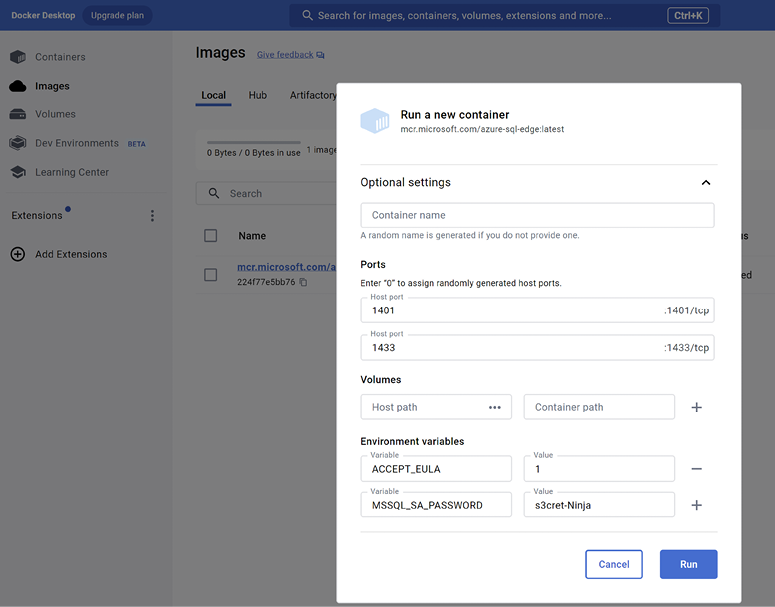Add environment variable with the plus icon
Image resolution: width=775 pixels, height=607 pixels.
(x=696, y=505)
